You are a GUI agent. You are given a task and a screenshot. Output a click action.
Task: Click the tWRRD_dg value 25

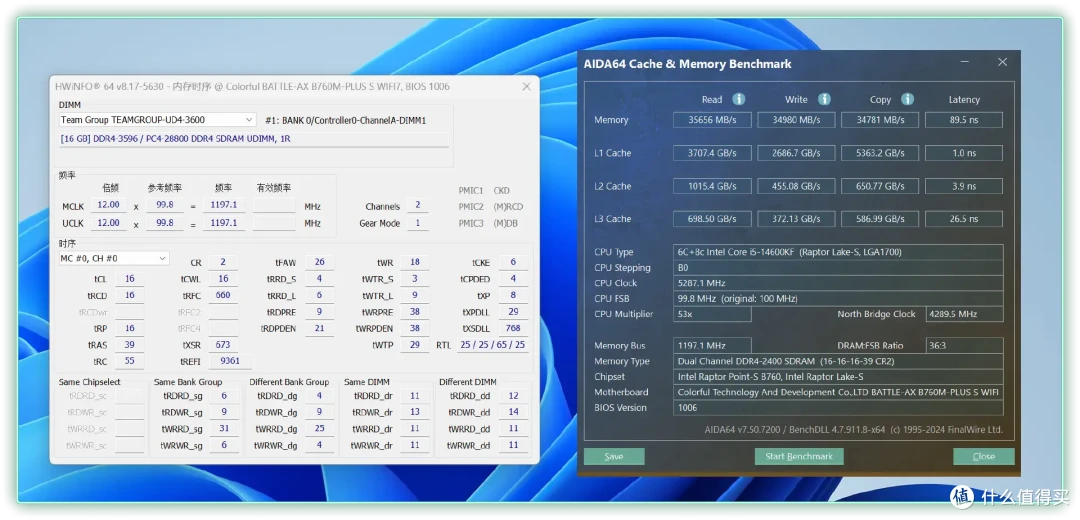pos(319,429)
